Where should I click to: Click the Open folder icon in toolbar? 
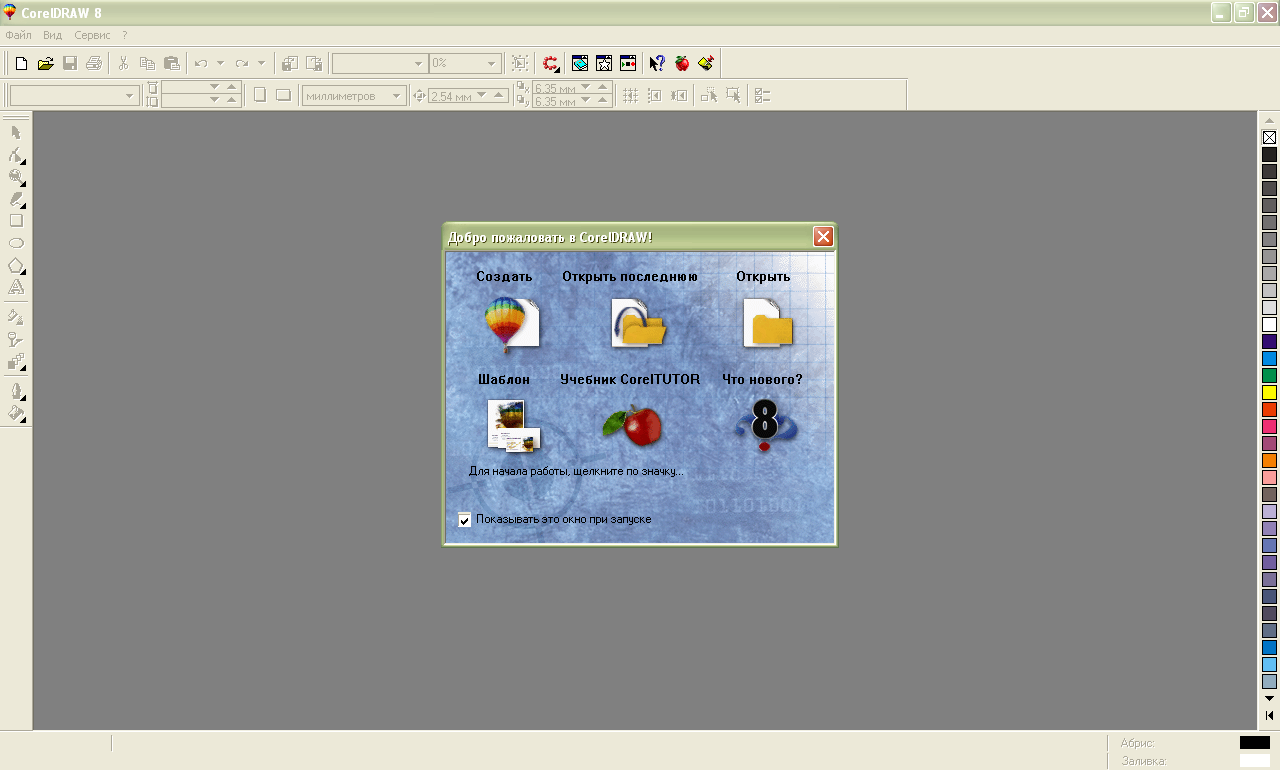coord(45,63)
